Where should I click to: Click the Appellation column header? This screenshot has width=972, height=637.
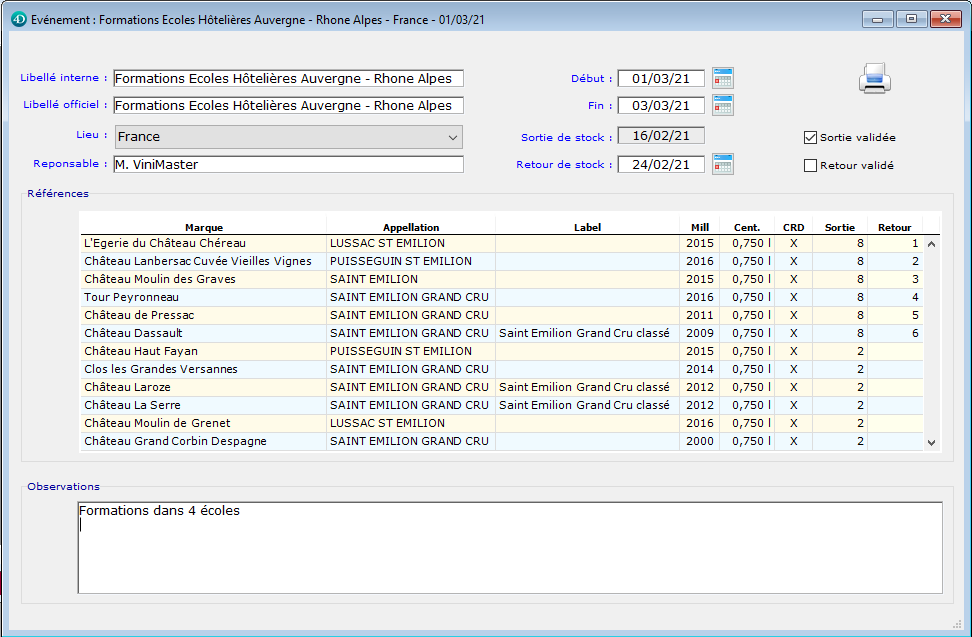410,227
